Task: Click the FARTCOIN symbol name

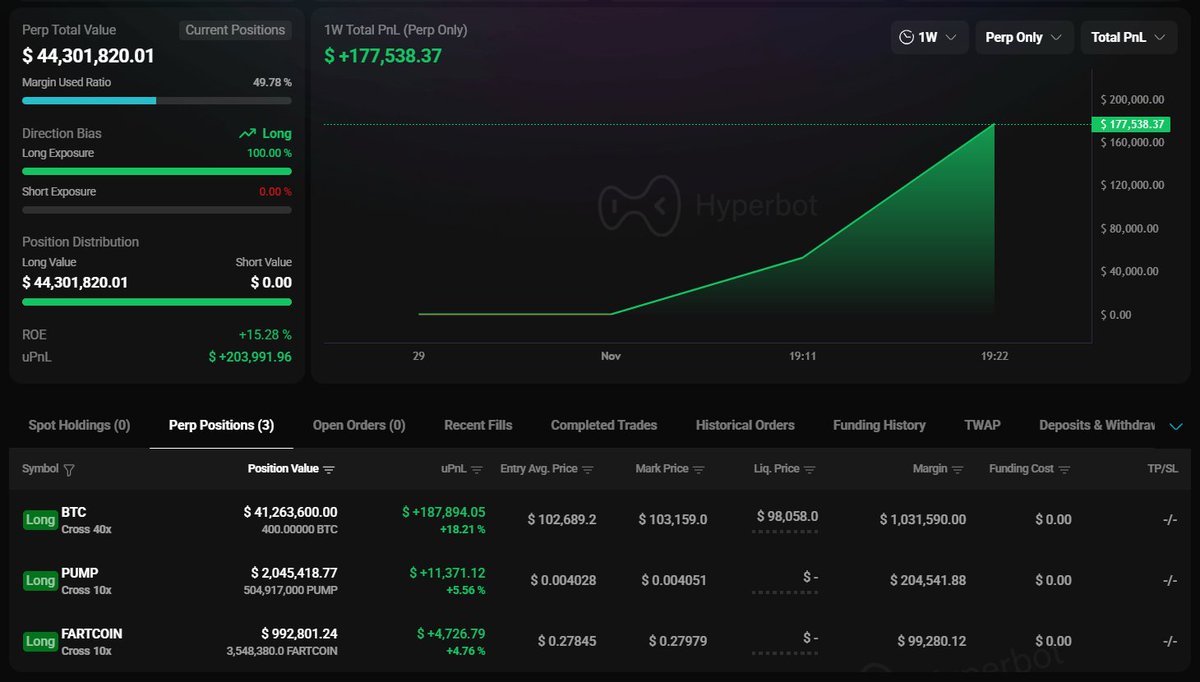Action: pos(92,634)
